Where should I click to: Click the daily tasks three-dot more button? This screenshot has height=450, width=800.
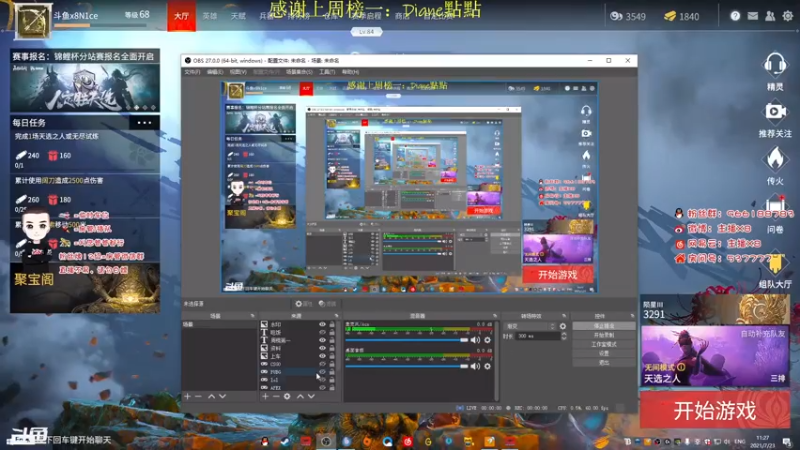tap(144, 122)
